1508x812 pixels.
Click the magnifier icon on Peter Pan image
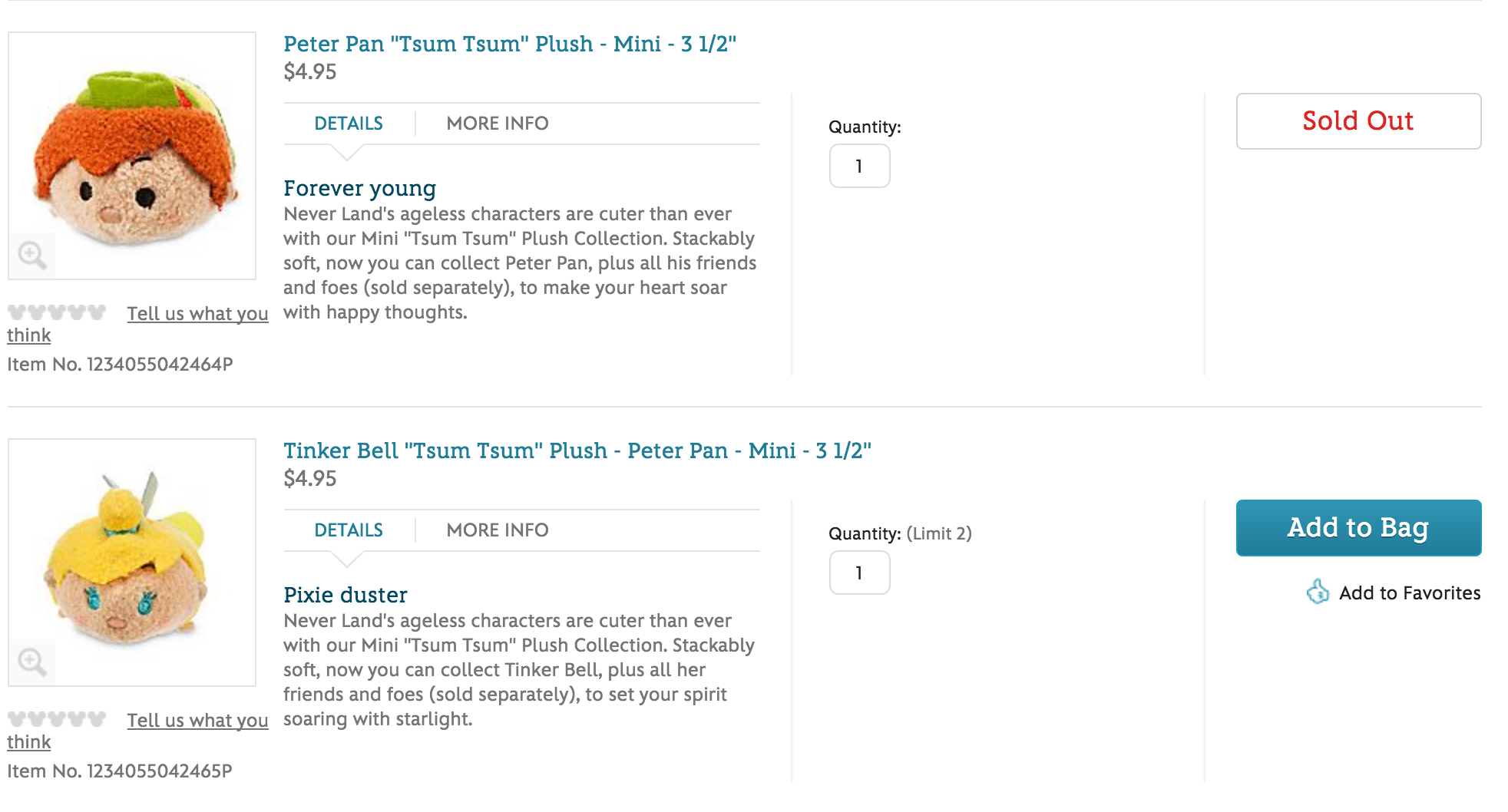pyautogui.click(x=32, y=255)
